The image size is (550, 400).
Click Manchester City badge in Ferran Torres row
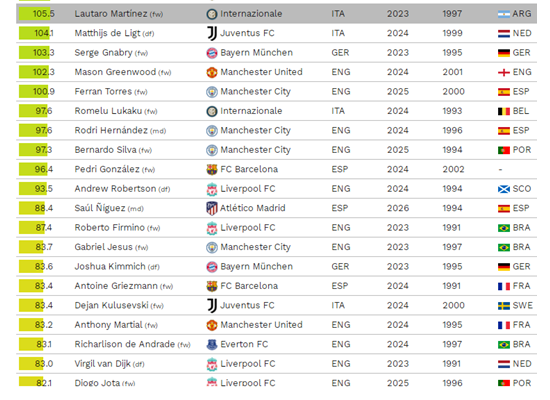point(212,92)
